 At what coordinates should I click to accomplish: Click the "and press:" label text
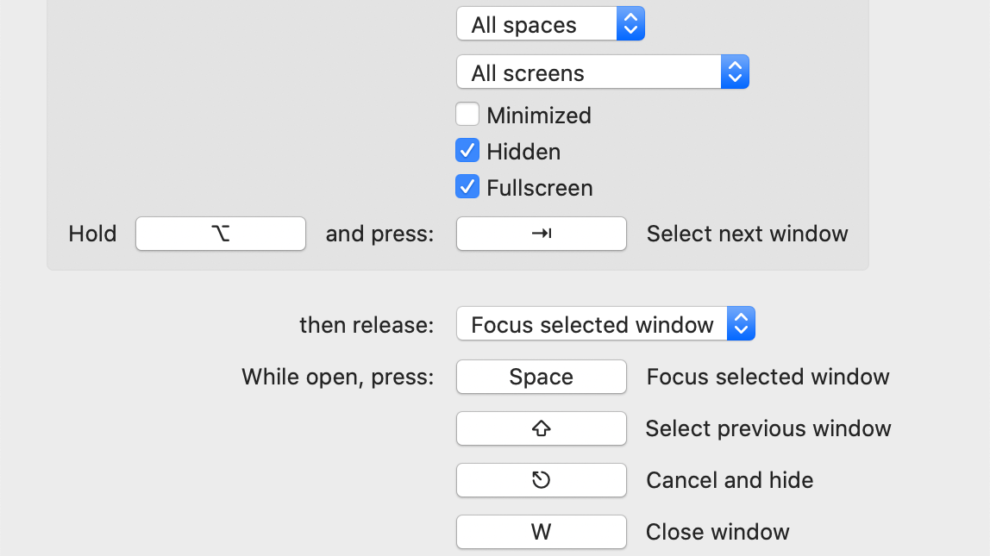pos(380,234)
